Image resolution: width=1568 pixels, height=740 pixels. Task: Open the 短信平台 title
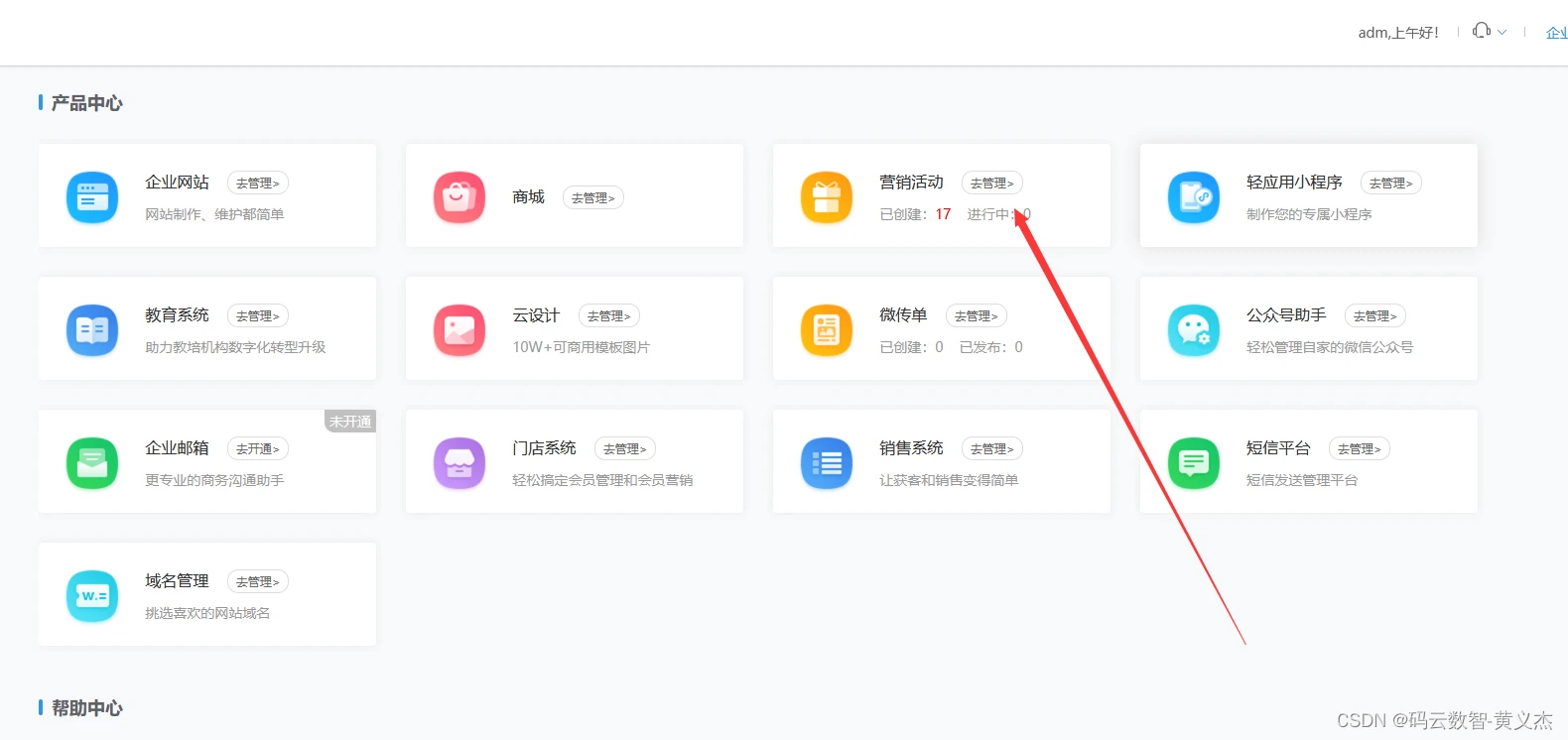(x=1278, y=448)
